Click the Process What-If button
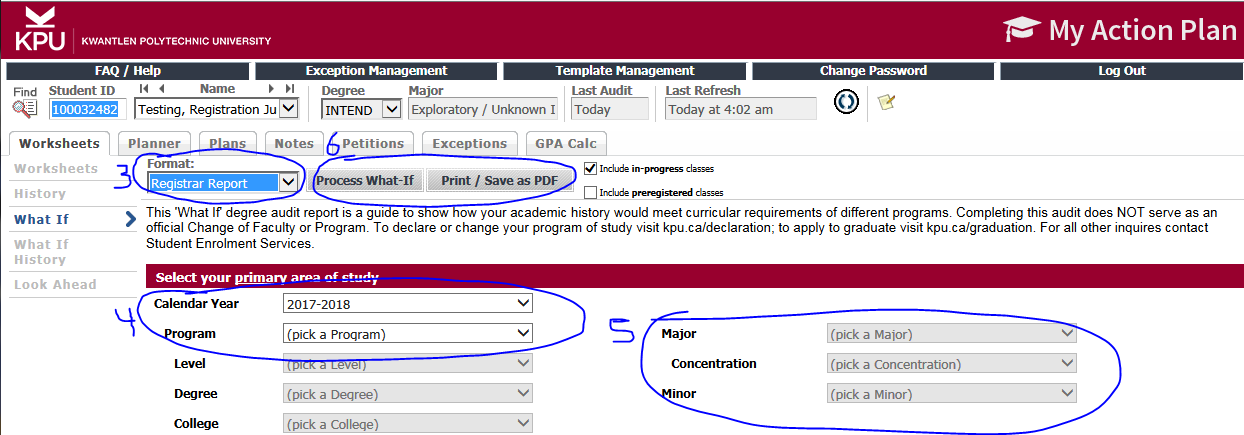Viewport: 1244px width, 435px height. (x=367, y=181)
